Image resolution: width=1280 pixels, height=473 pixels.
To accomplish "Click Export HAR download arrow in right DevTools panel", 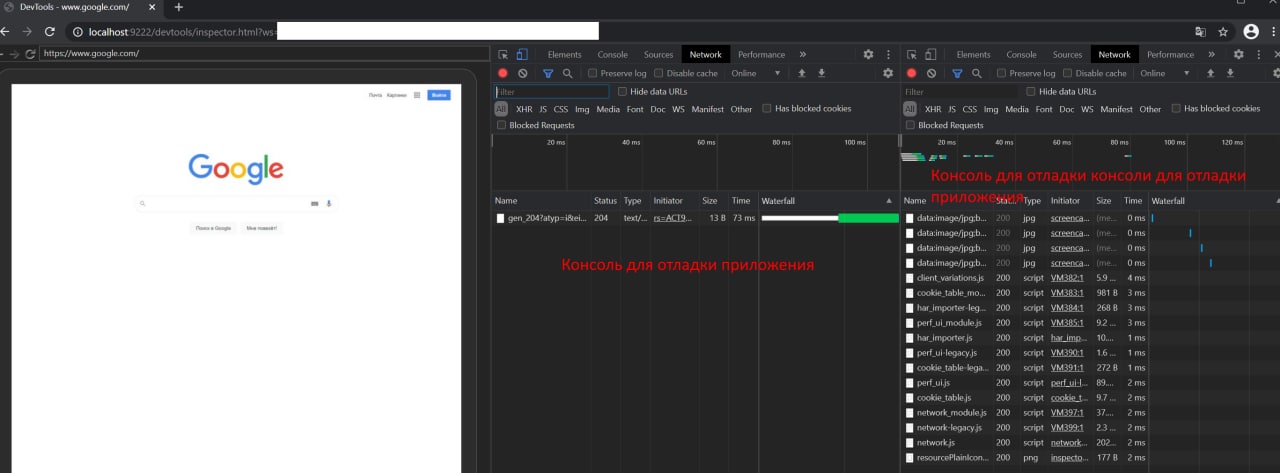I will click(1231, 73).
